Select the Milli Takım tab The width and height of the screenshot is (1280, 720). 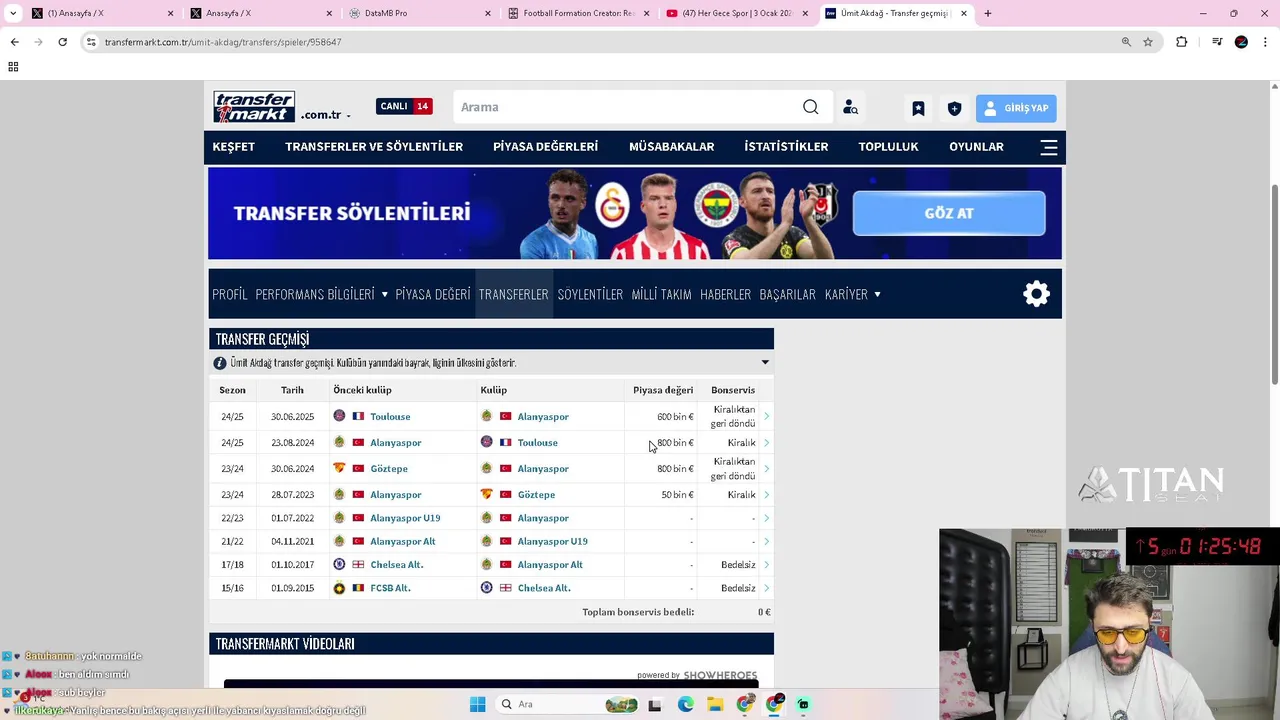pyautogui.click(x=661, y=294)
